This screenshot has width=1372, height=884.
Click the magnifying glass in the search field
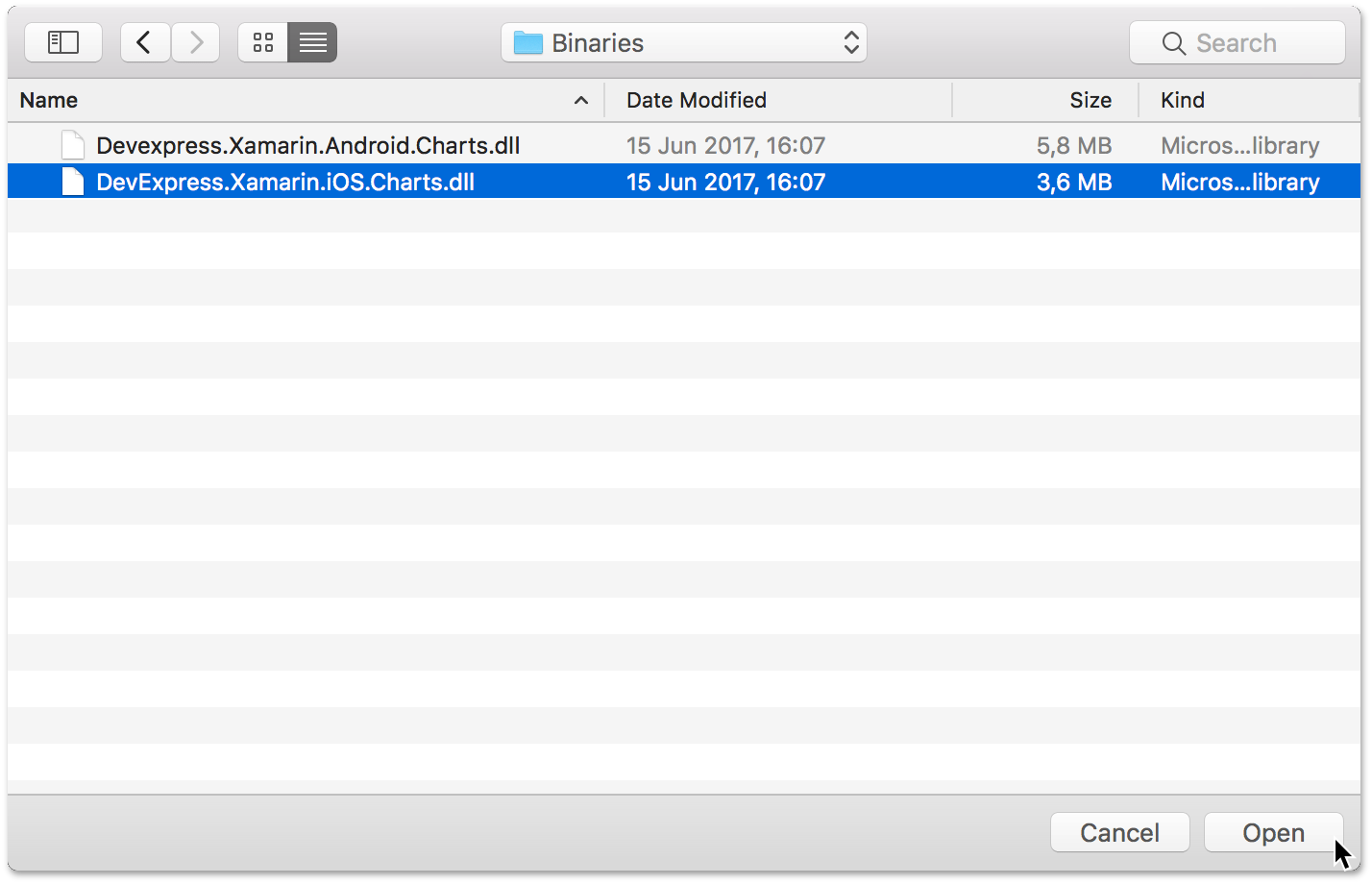click(1173, 42)
